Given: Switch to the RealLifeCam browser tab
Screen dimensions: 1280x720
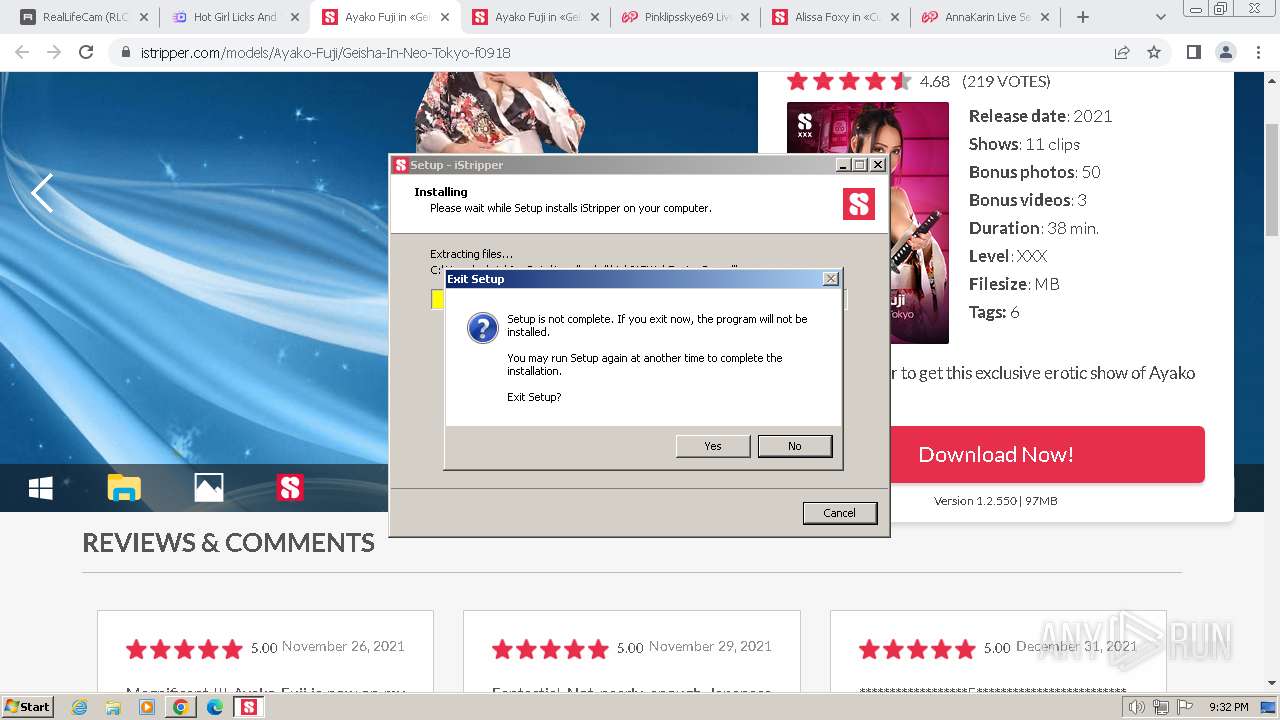Looking at the screenshot, I should tap(85, 17).
